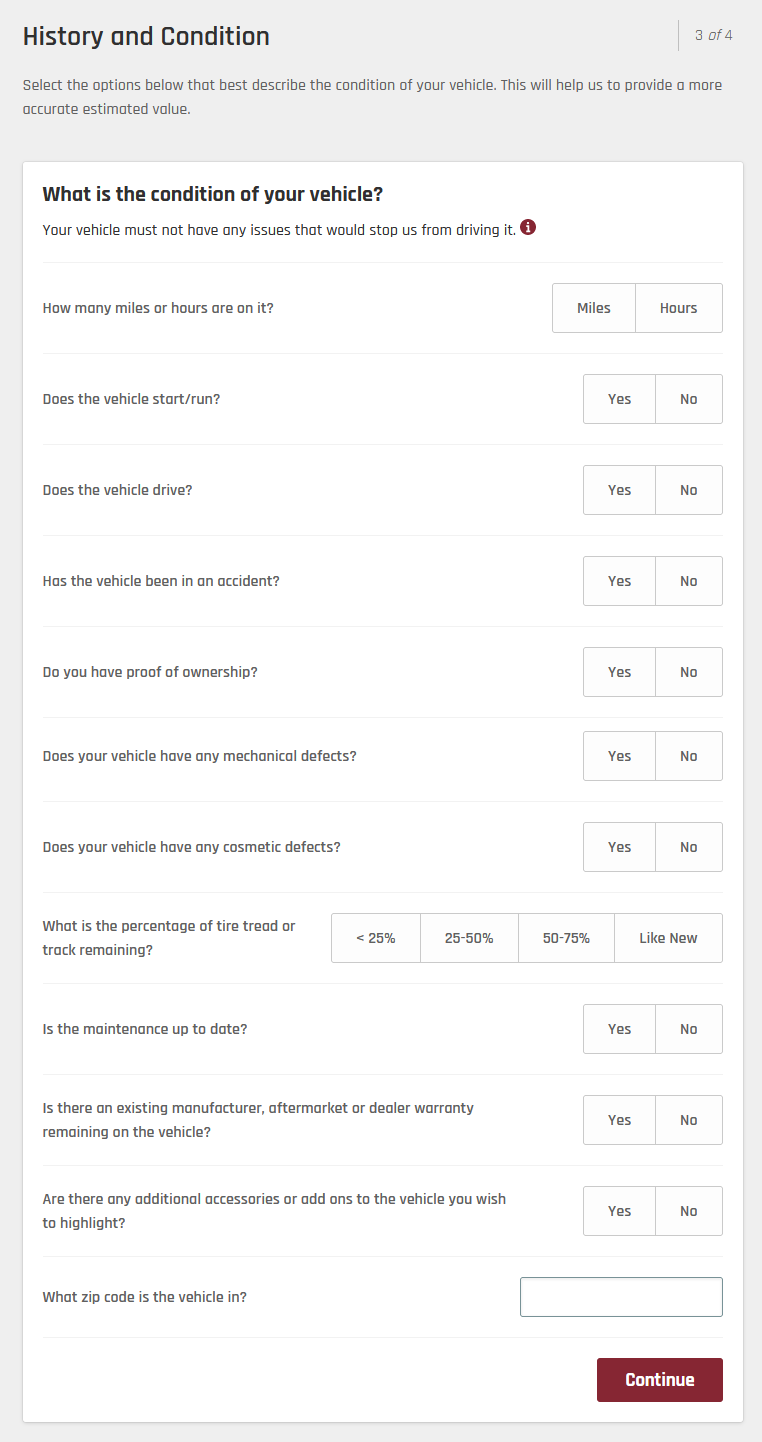Choose No for vehicle starts/runs
The image size is (762, 1442).
point(688,399)
